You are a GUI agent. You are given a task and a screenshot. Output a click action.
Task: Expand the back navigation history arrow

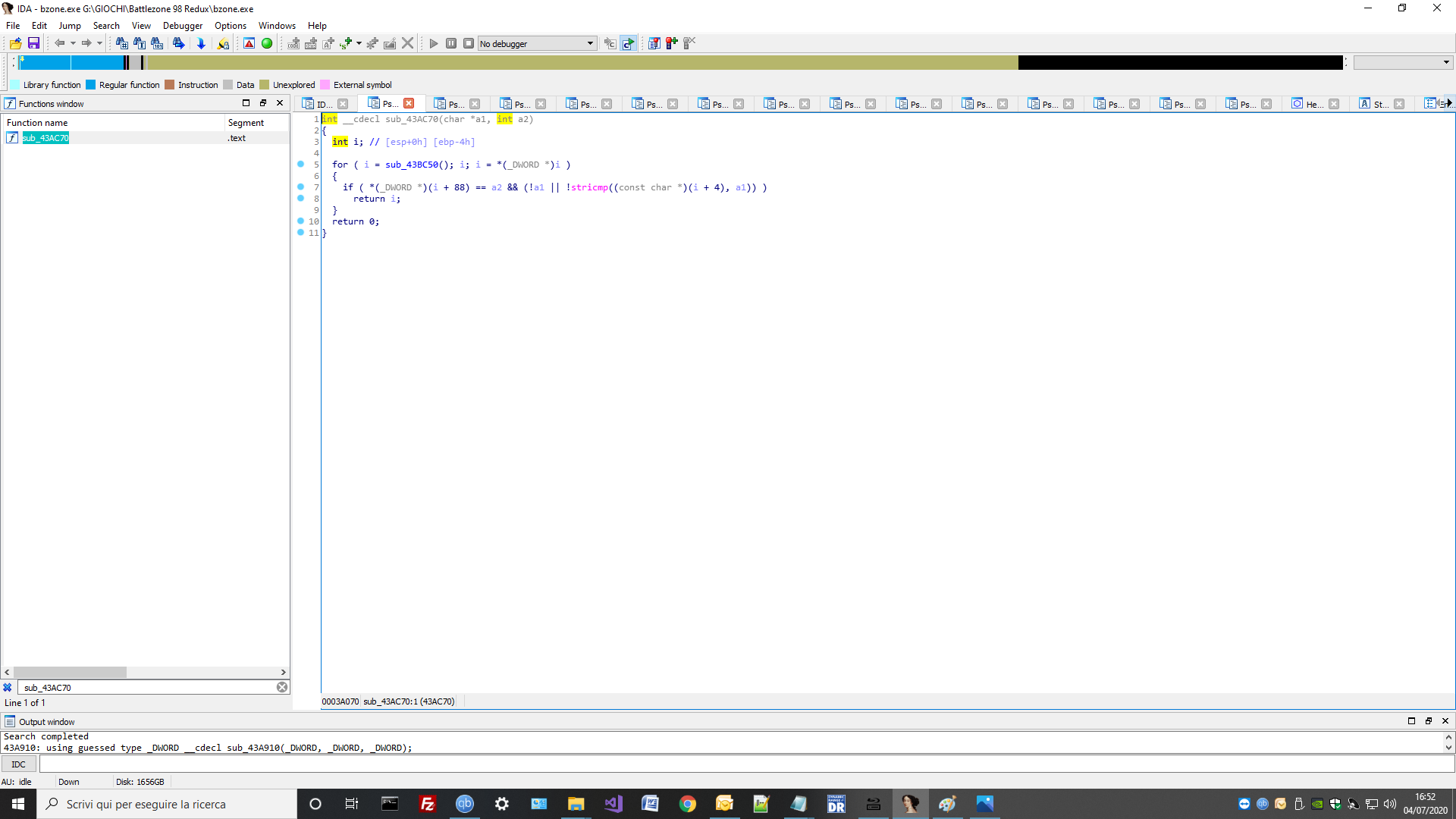coord(74,43)
